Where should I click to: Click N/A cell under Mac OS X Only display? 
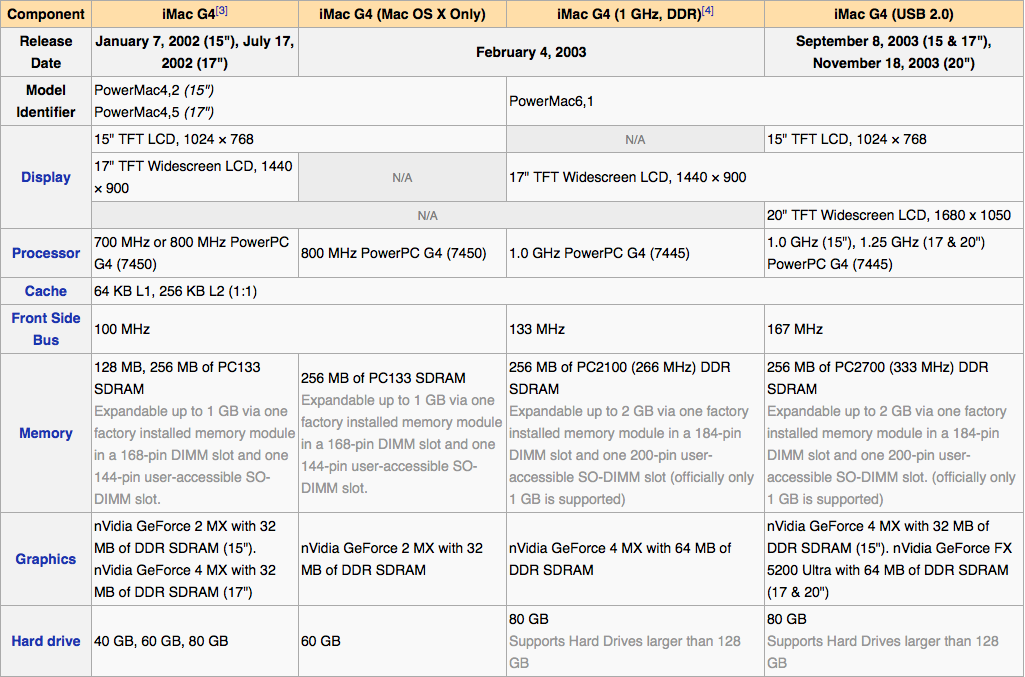(402, 177)
